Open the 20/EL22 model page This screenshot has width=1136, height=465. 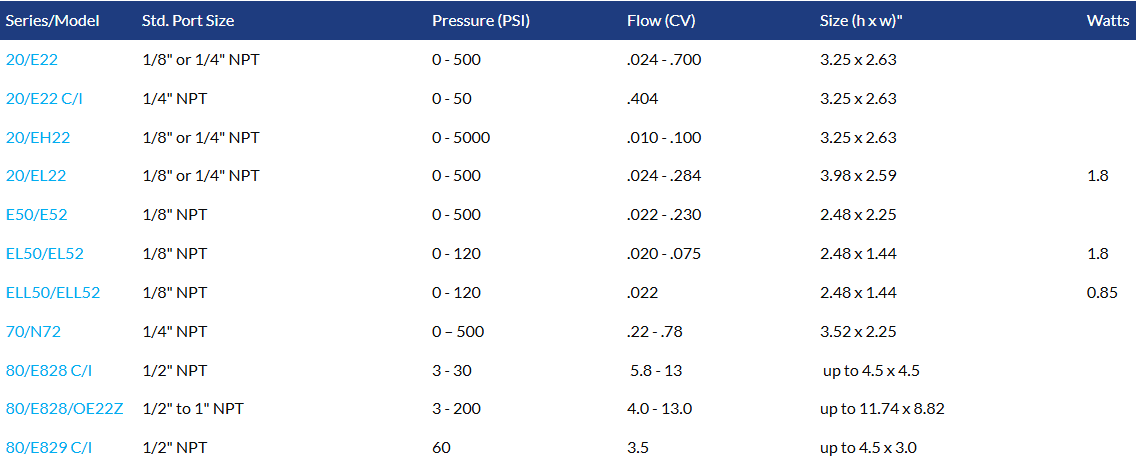tap(36, 176)
